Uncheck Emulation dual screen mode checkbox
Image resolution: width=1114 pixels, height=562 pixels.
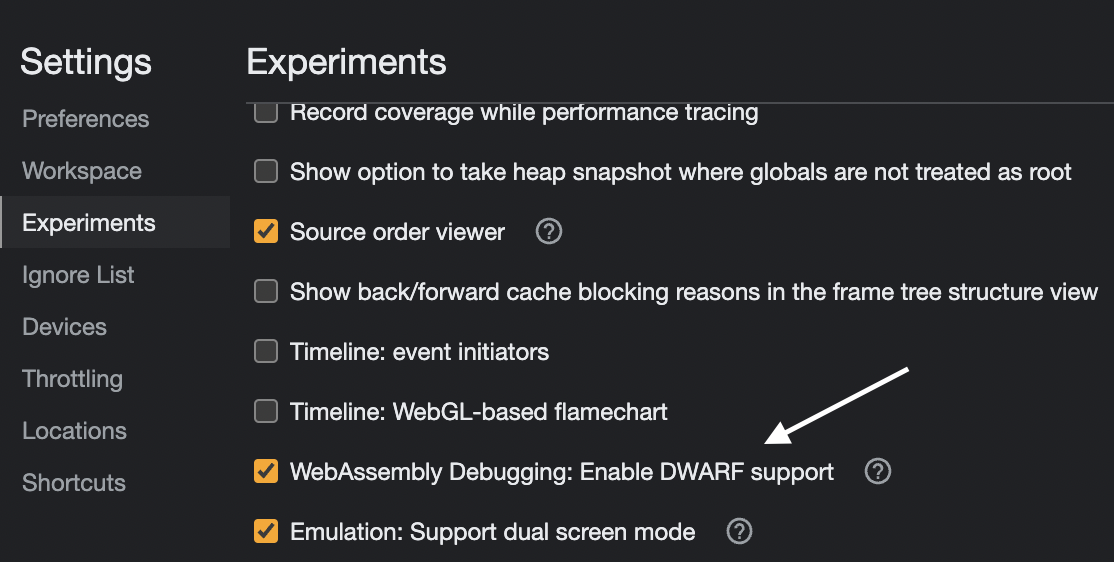(x=265, y=531)
